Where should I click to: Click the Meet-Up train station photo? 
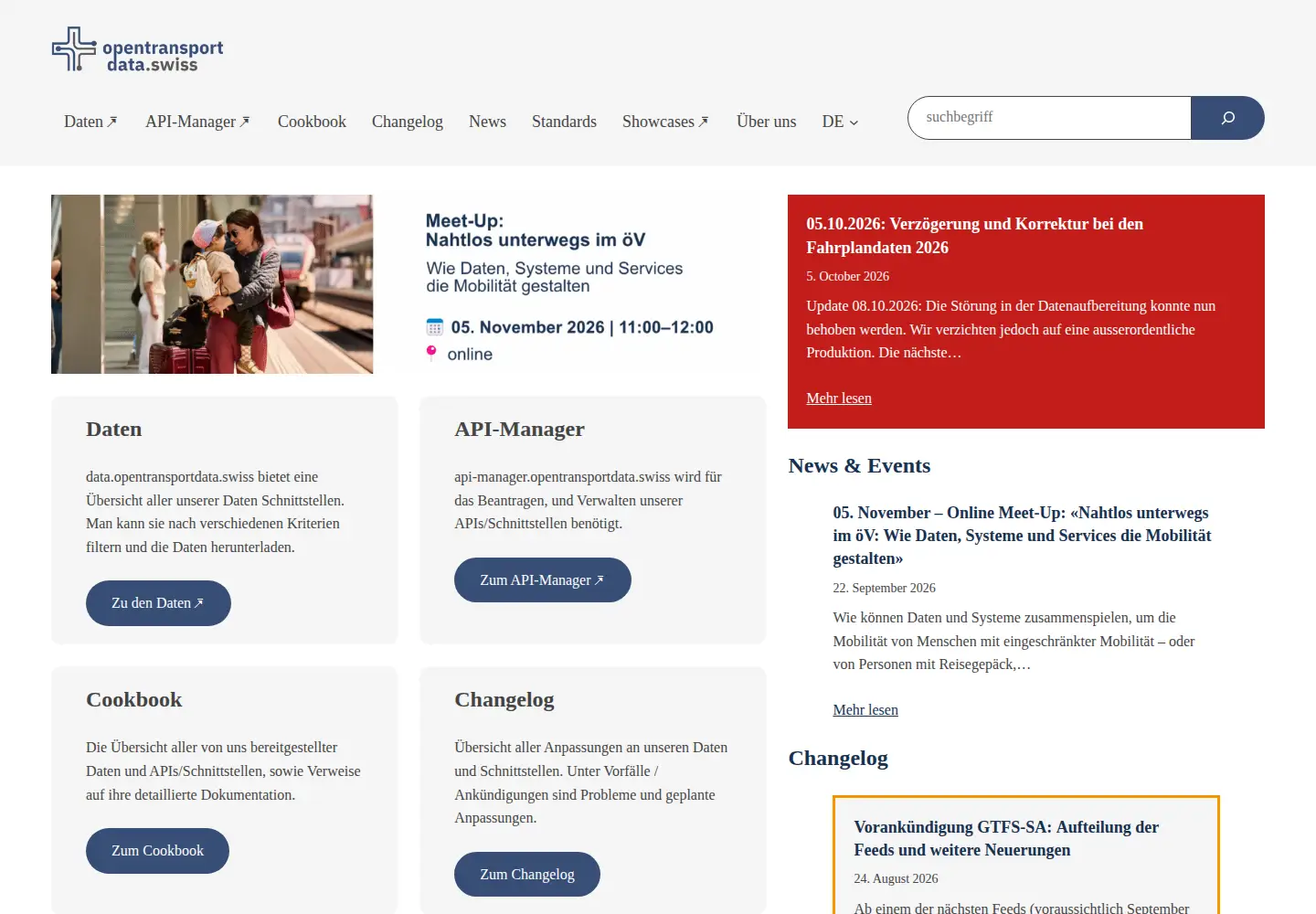pyautogui.click(x=212, y=284)
